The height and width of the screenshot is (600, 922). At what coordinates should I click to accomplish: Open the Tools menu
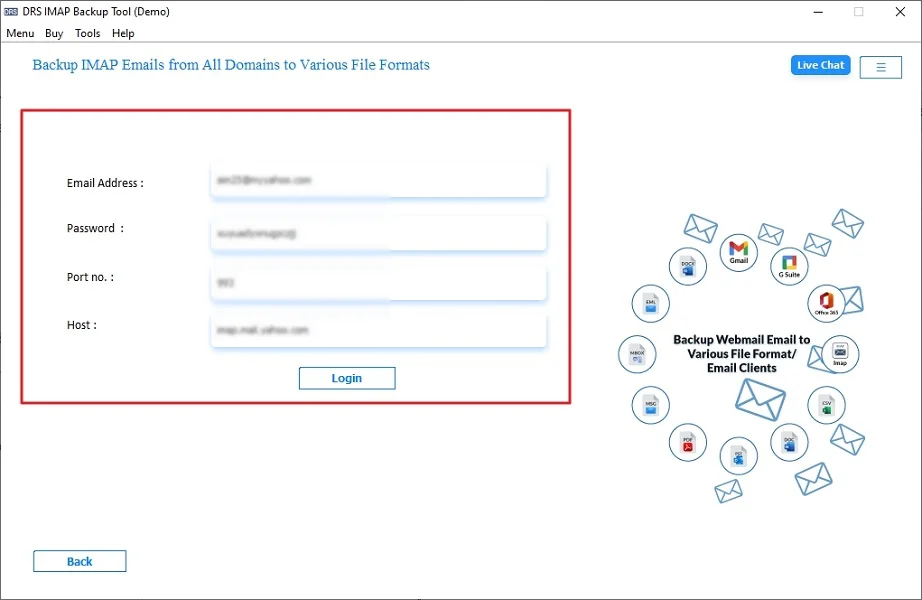[x=88, y=33]
